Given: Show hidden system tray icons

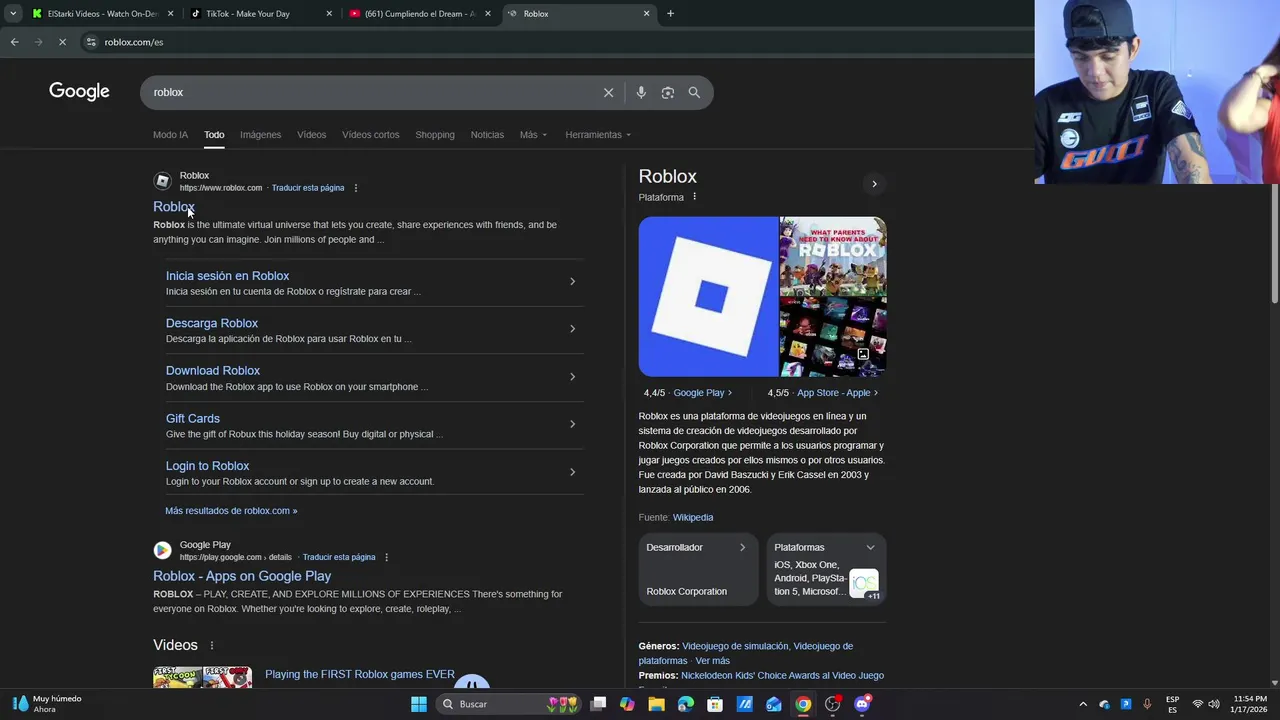Looking at the screenshot, I should tap(1082, 704).
